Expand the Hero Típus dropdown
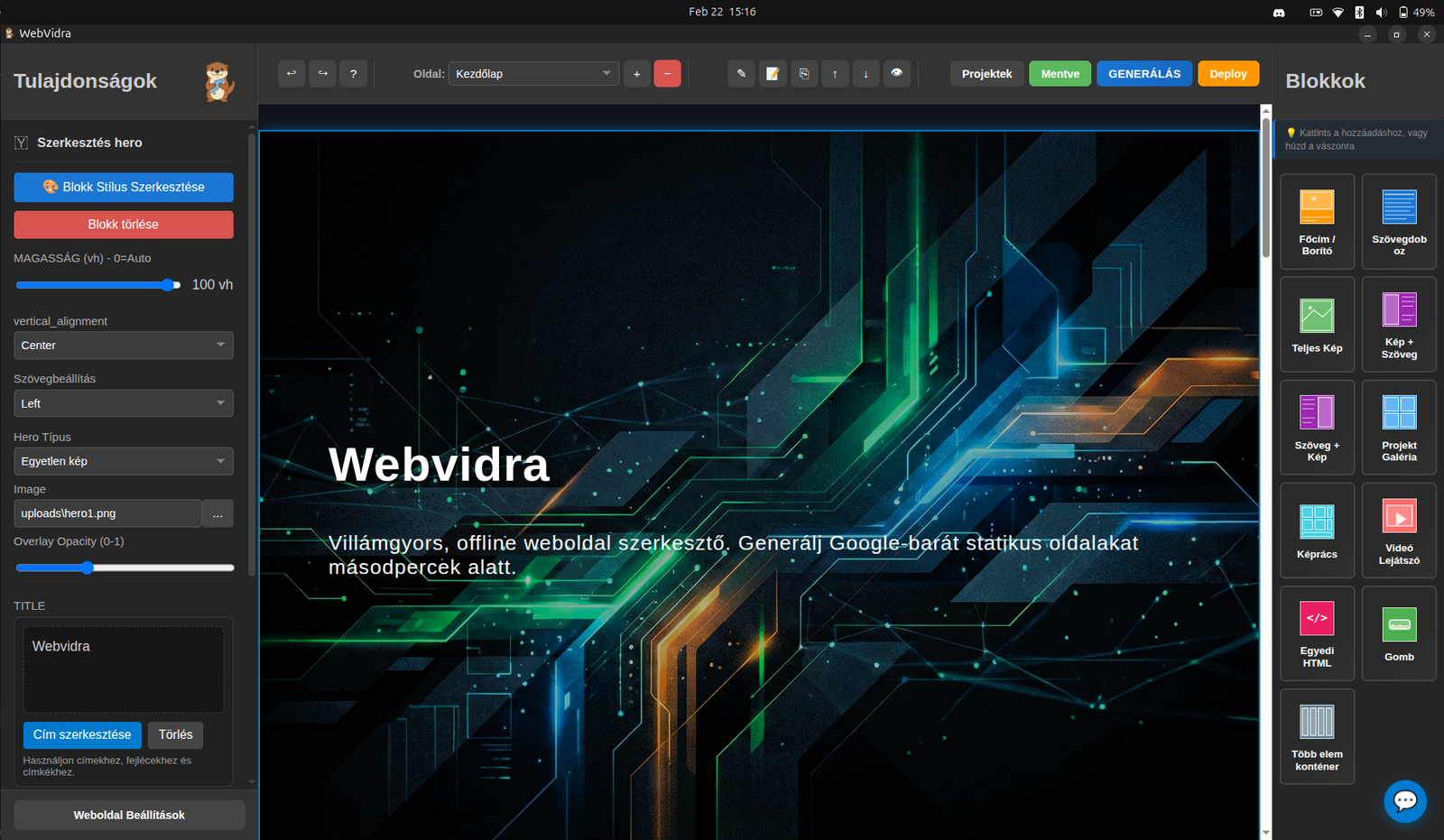The height and width of the screenshot is (840, 1444). pos(123,461)
